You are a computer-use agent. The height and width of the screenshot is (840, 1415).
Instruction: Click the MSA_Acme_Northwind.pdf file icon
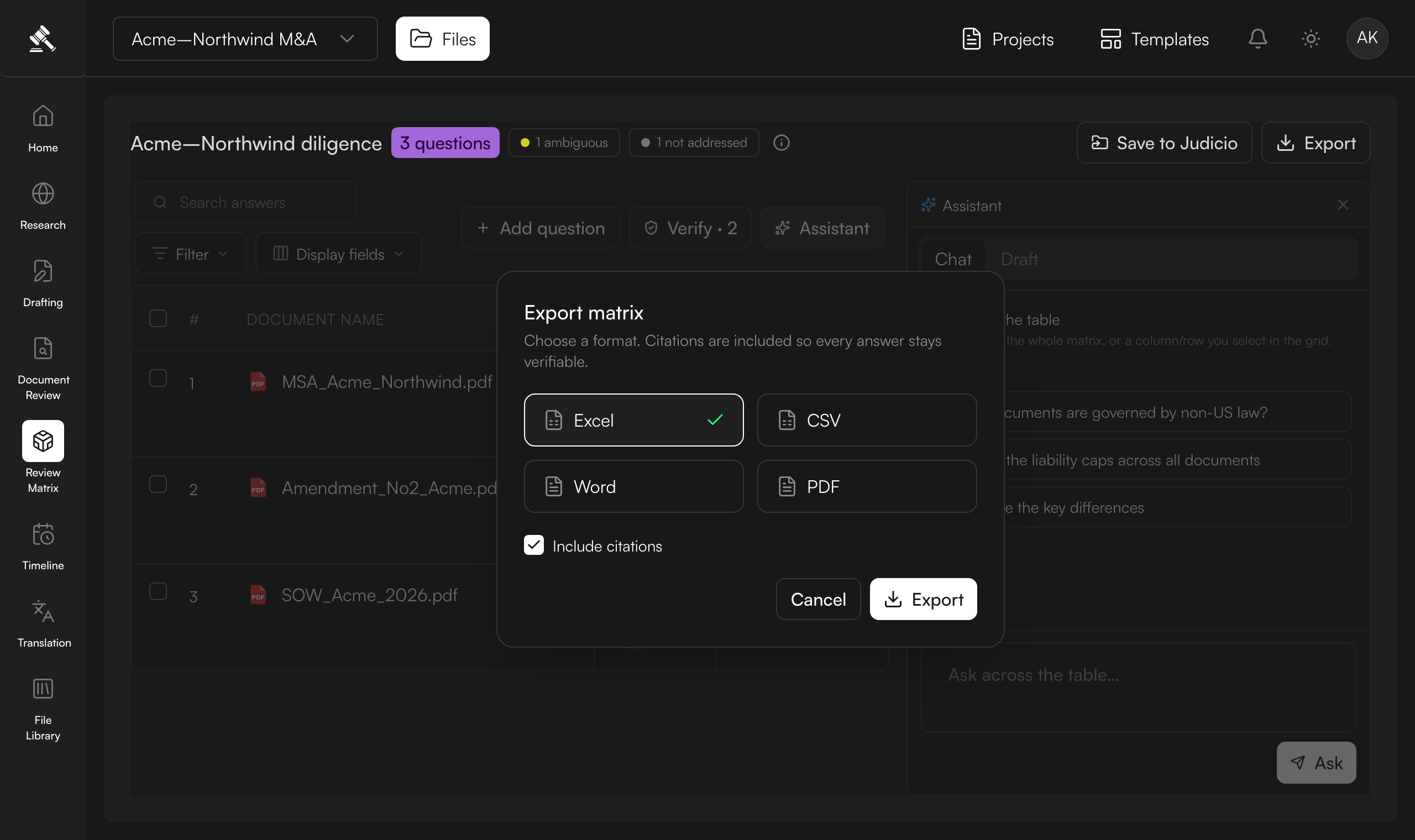coord(258,381)
